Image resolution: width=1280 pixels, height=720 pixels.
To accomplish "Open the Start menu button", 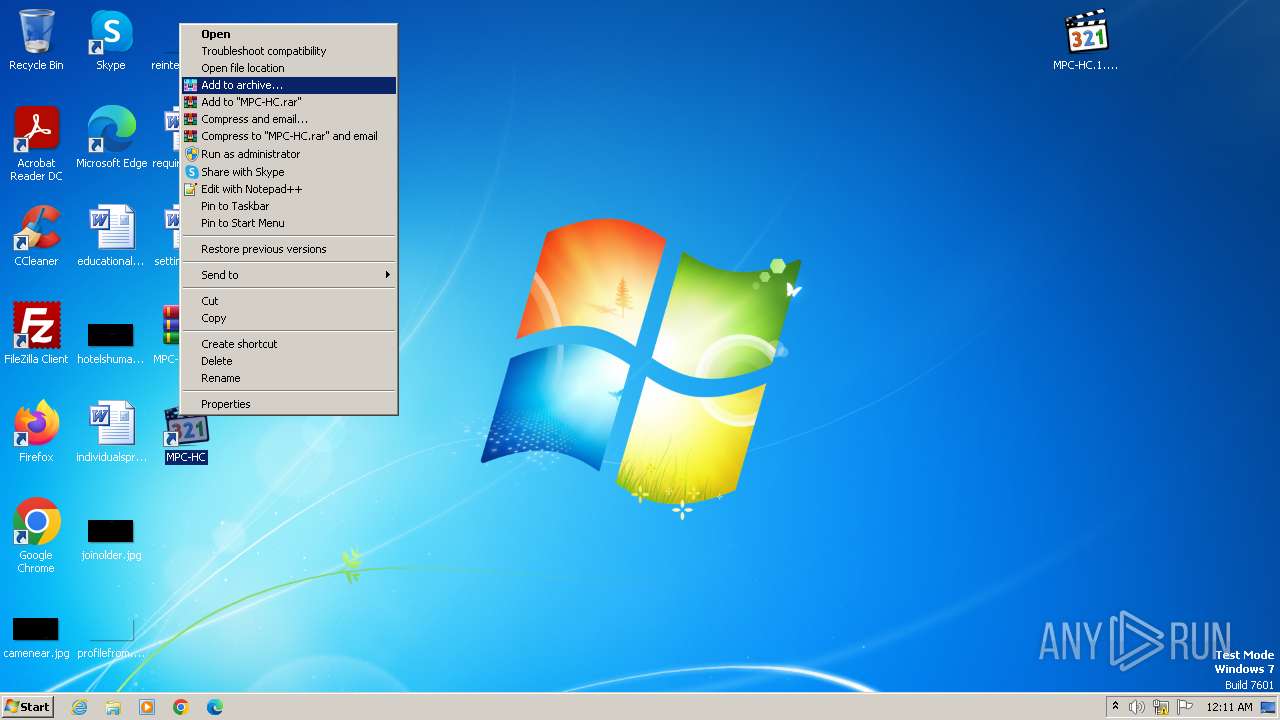I will 27,707.
